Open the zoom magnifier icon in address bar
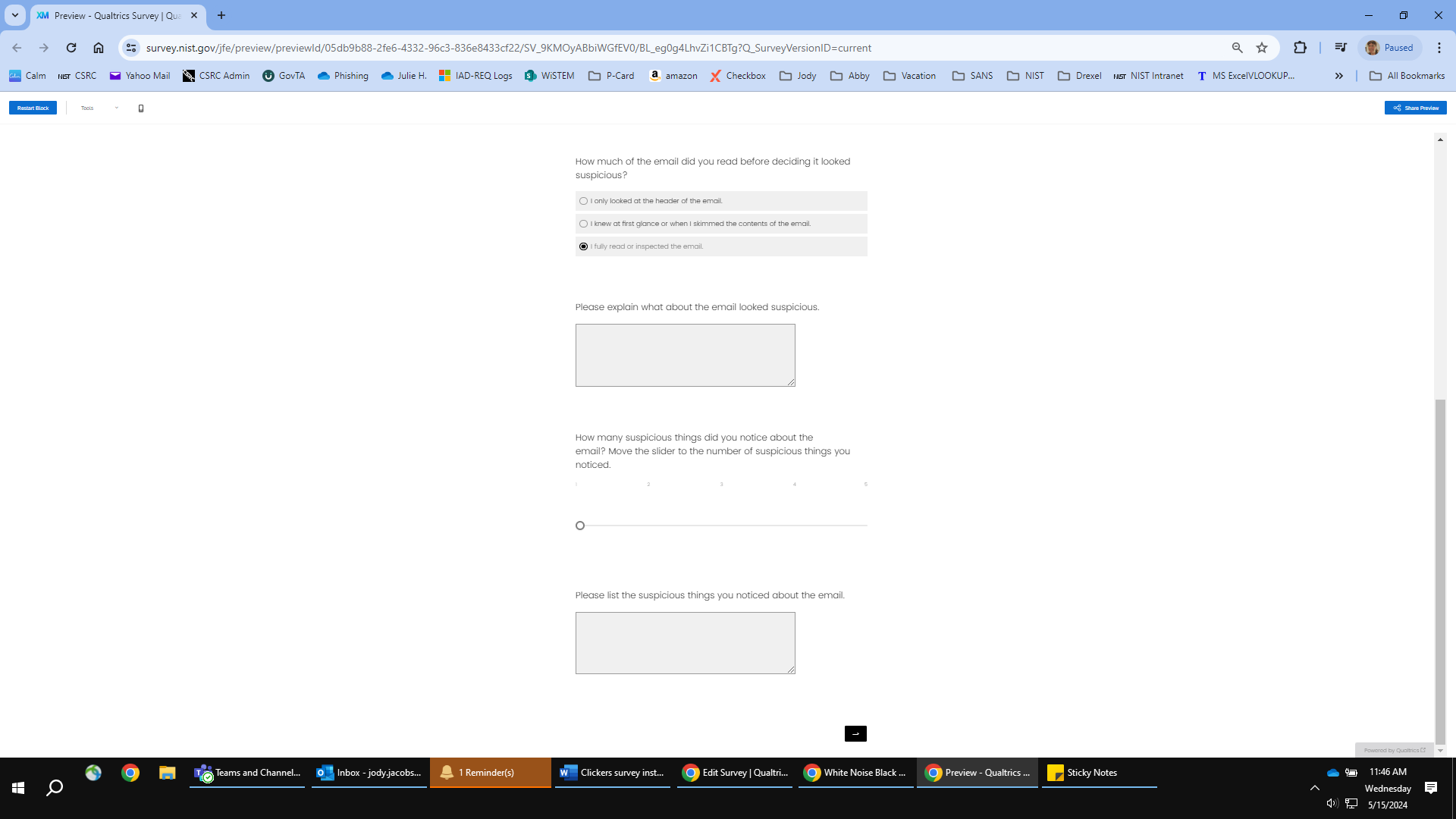 (1237, 48)
